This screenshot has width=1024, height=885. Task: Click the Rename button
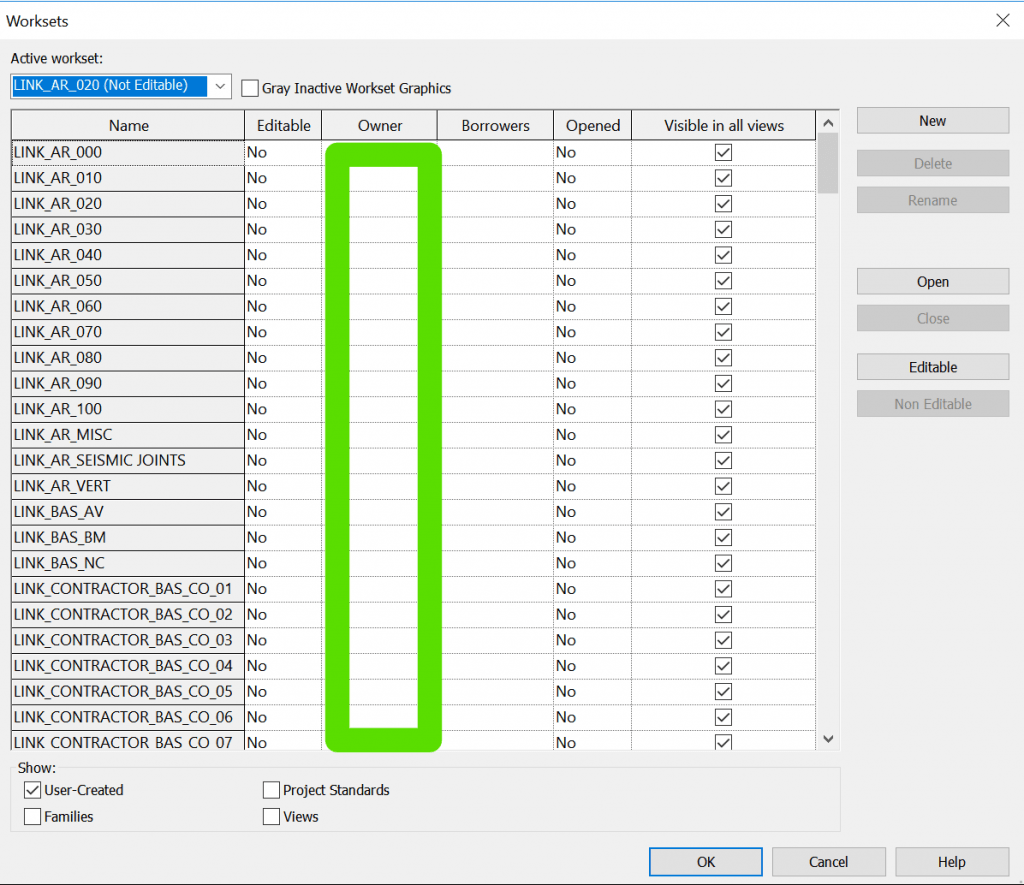click(x=931, y=199)
